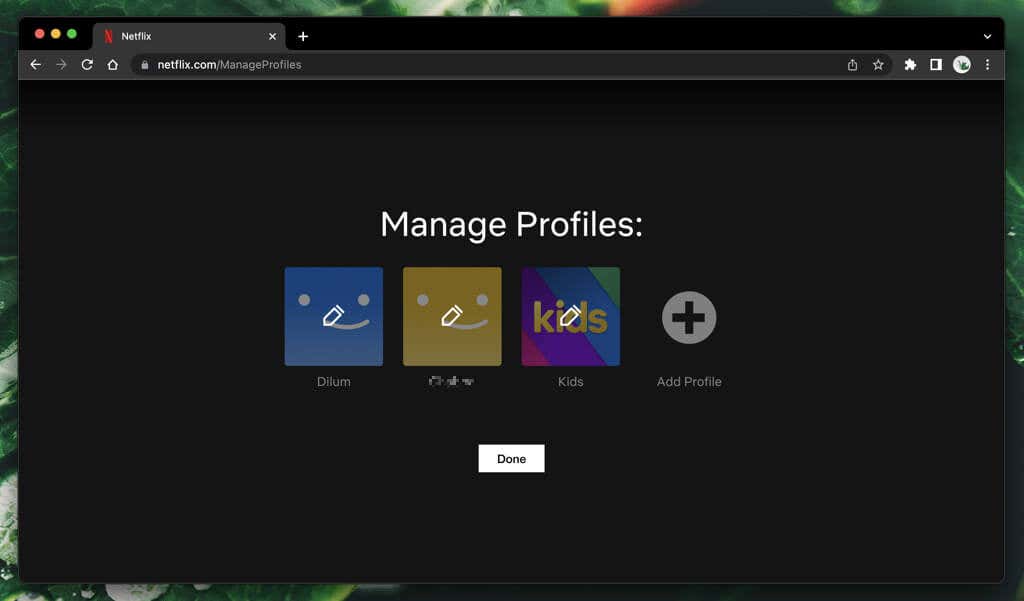Go to browser home page
1024x601 pixels.
pos(113,65)
